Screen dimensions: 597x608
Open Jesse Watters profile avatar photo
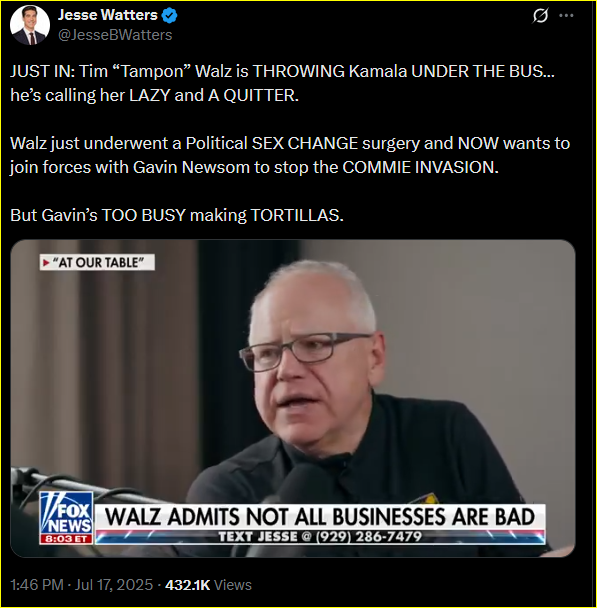(x=30, y=25)
